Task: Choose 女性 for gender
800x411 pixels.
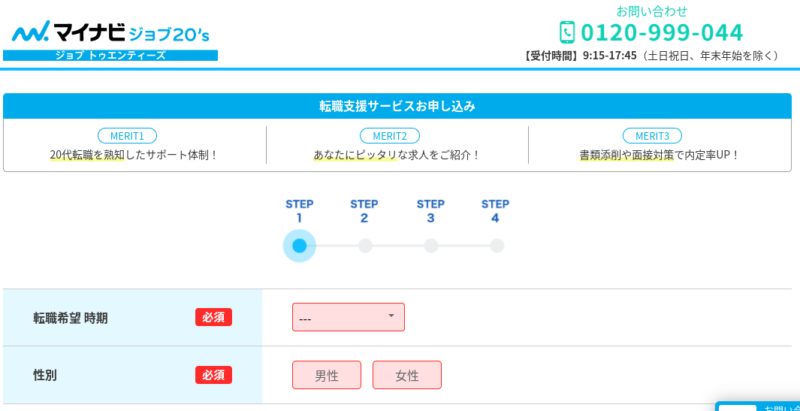Action: [x=407, y=375]
